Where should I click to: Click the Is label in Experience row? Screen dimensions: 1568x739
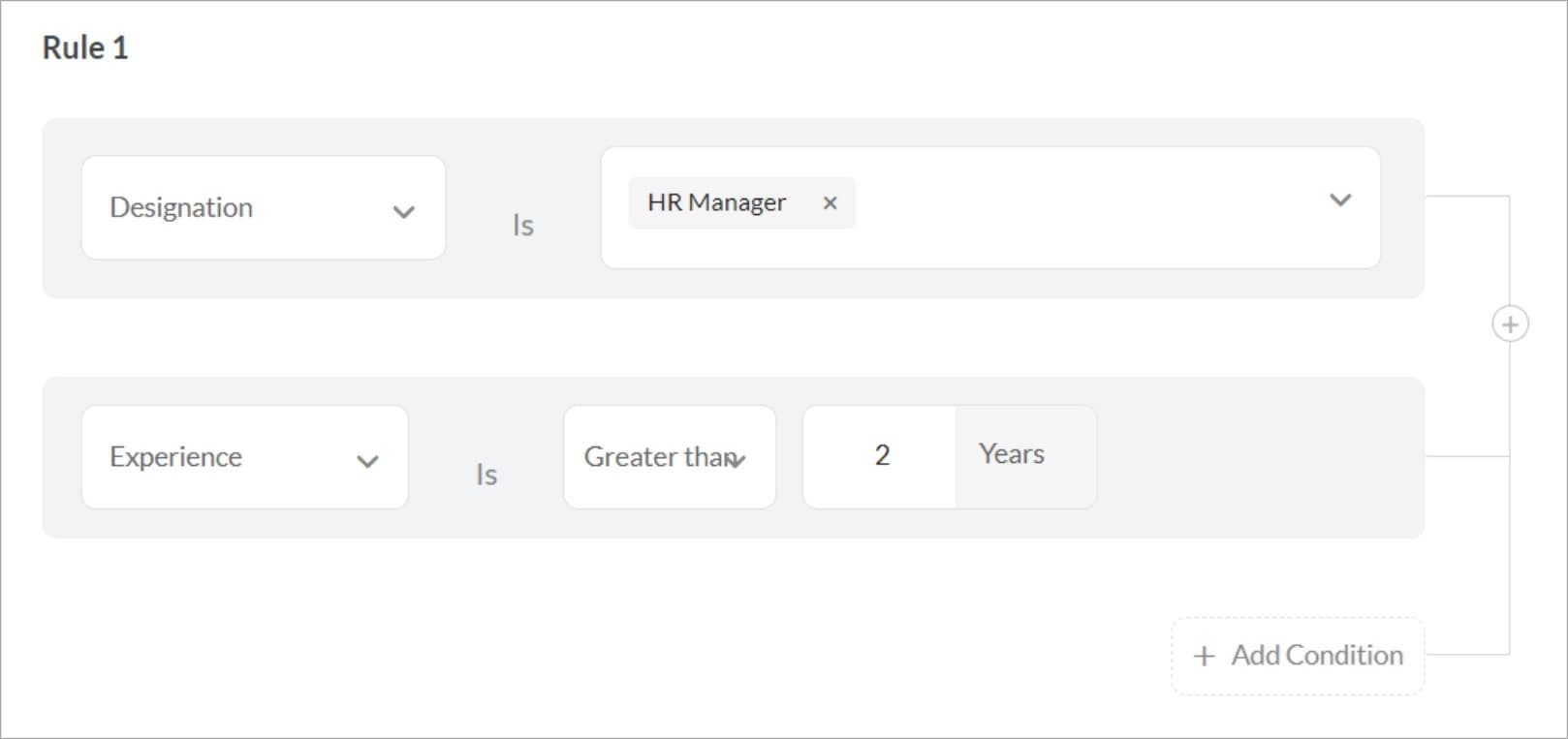tap(486, 475)
